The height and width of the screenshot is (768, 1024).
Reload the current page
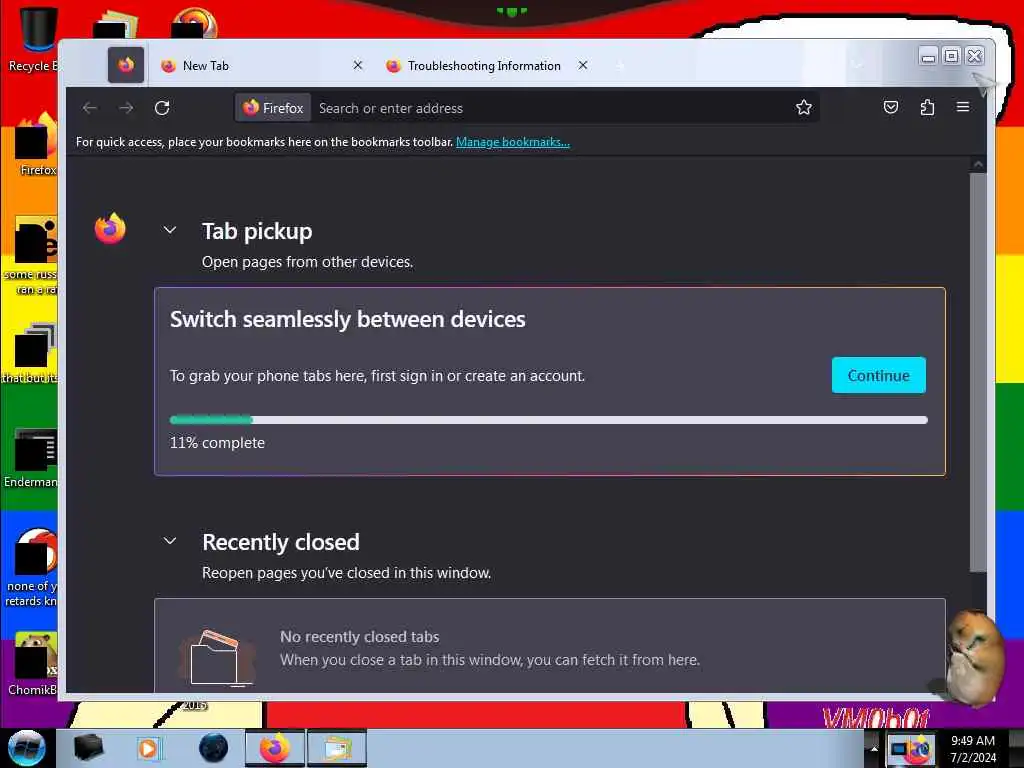[x=162, y=108]
